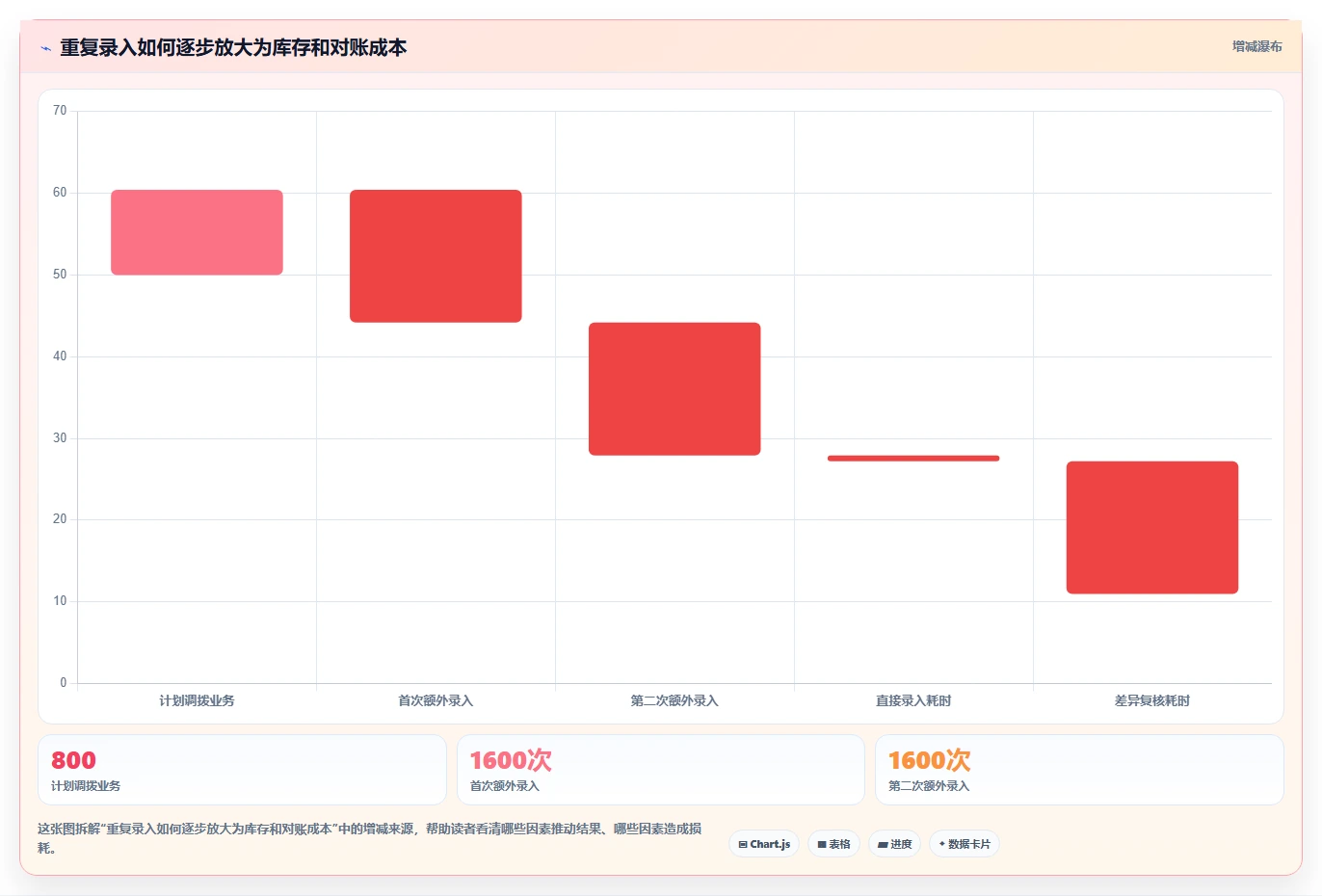Click x-axis label 首次额外录入
1322x896 pixels.
tap(436, 700)
